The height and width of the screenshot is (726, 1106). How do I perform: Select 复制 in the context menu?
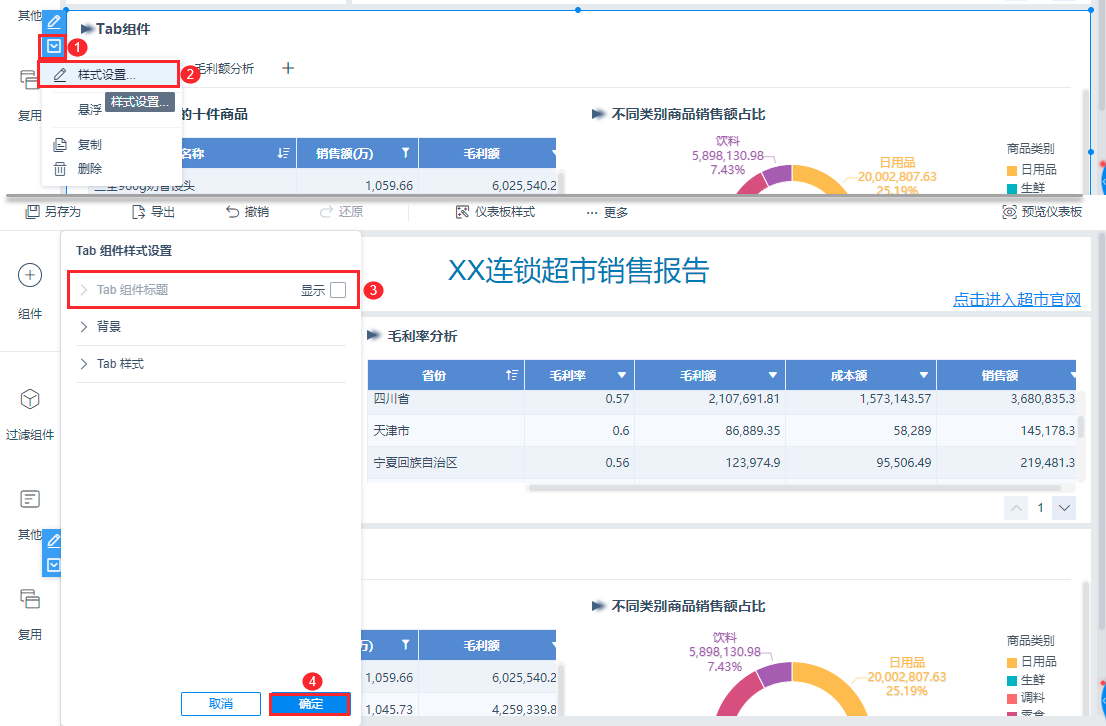coord(111,145)
